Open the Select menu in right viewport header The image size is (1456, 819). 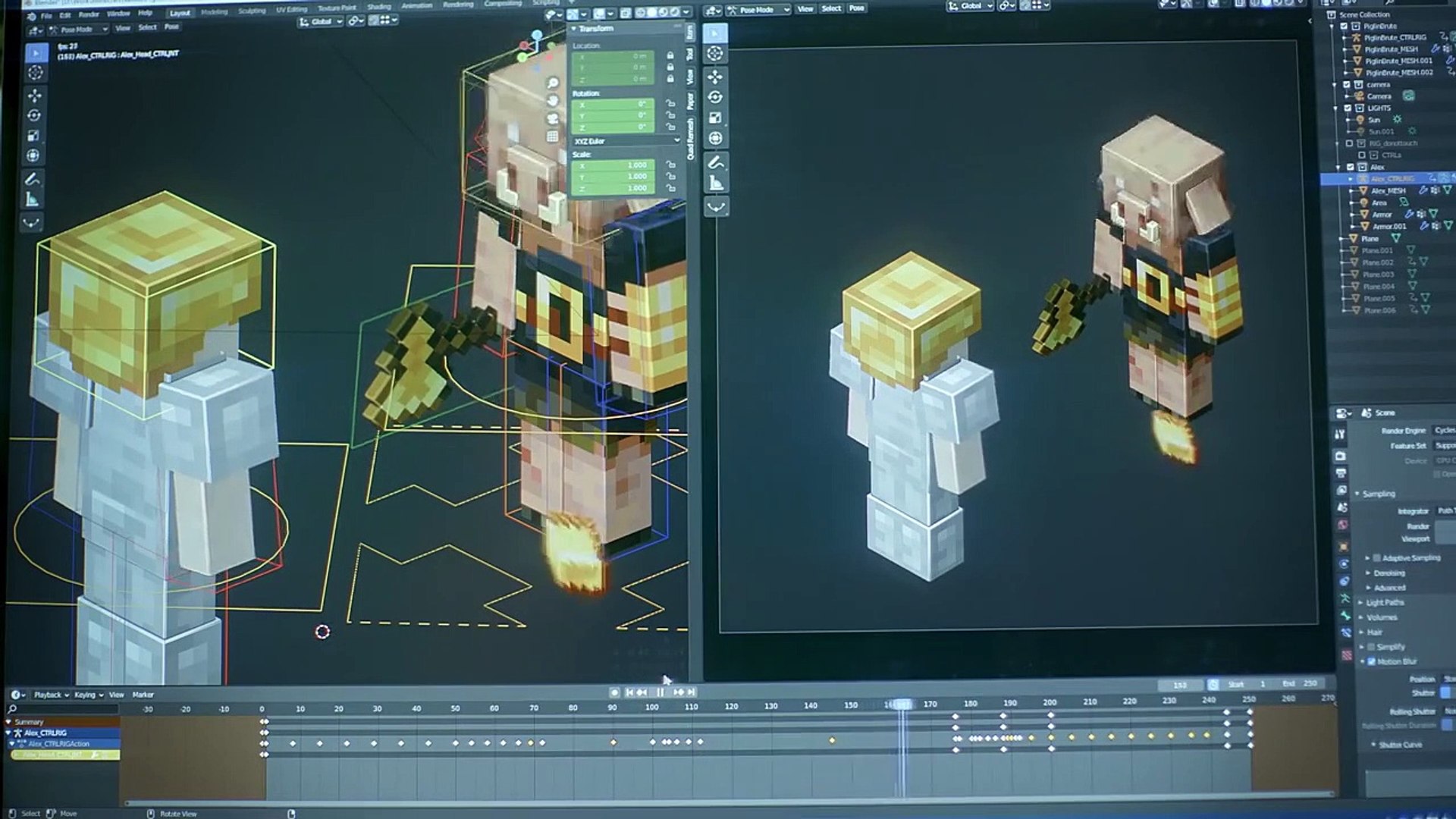831,8
